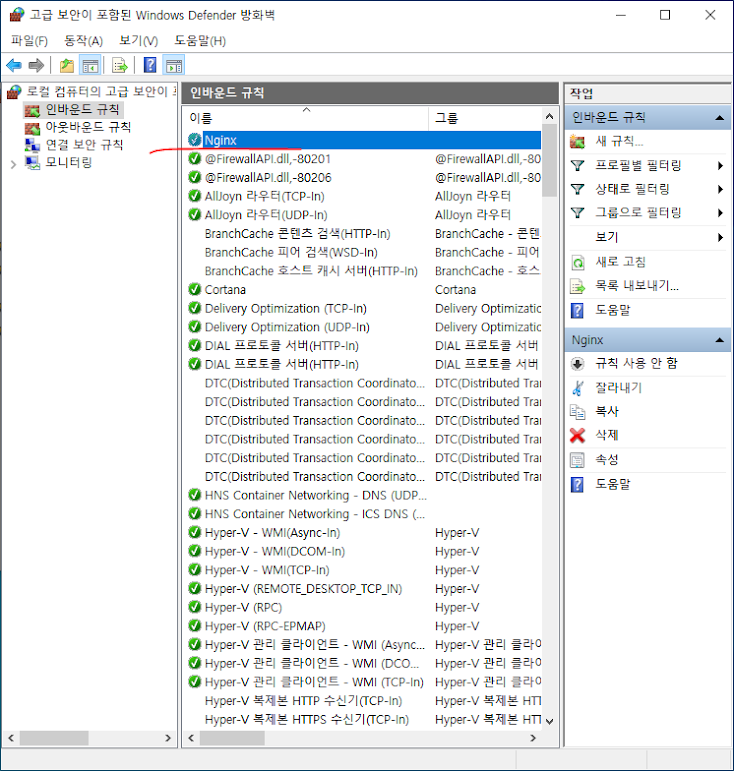Select HNS Container Networking - DNS rule
The width and height of the screenshot is (734, 771).
(364, 495)
